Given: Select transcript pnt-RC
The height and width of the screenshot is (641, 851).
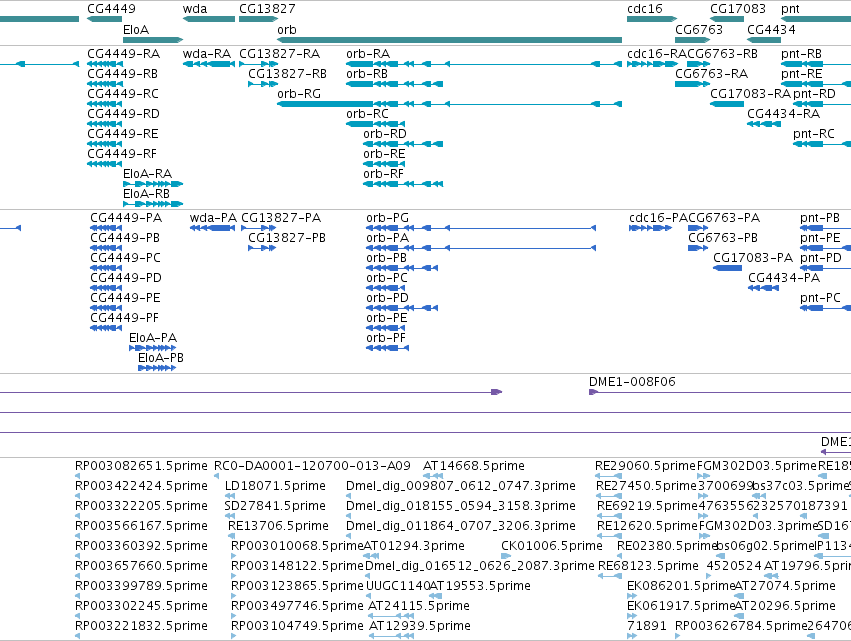Looking at the screenshot, I should click(x=822, y=144).
